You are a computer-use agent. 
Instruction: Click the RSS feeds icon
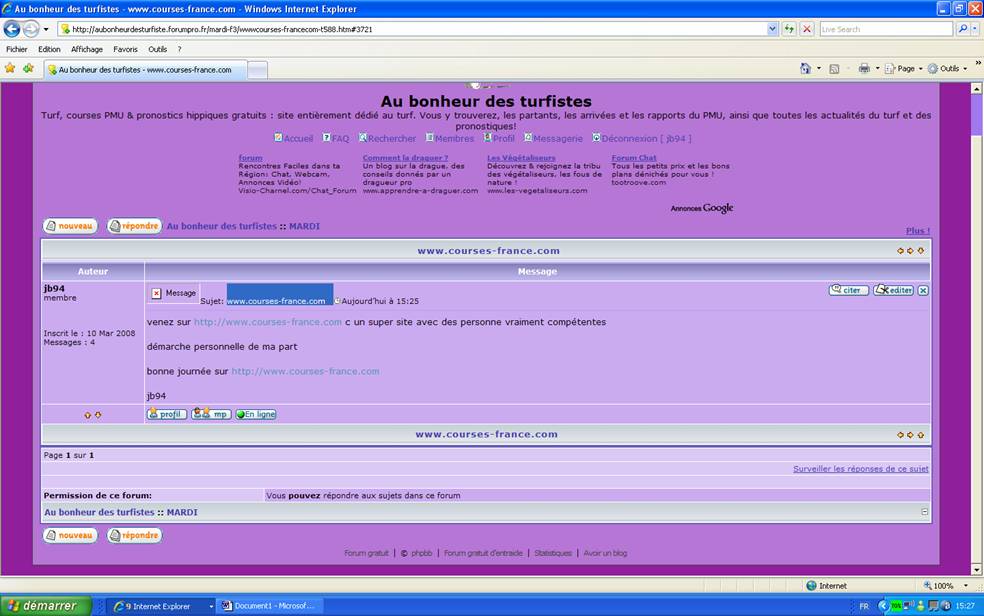coord(834,69)
